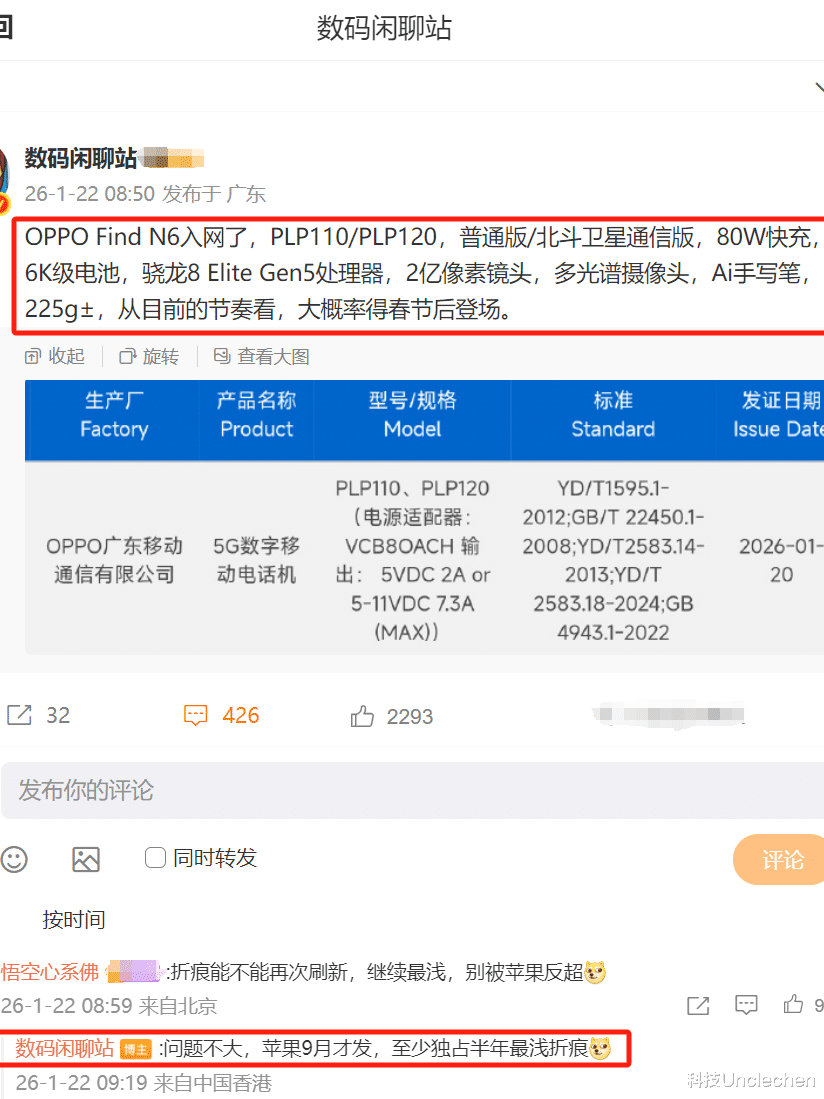
Task: Click the certification table image
Action: coord(424,517)
